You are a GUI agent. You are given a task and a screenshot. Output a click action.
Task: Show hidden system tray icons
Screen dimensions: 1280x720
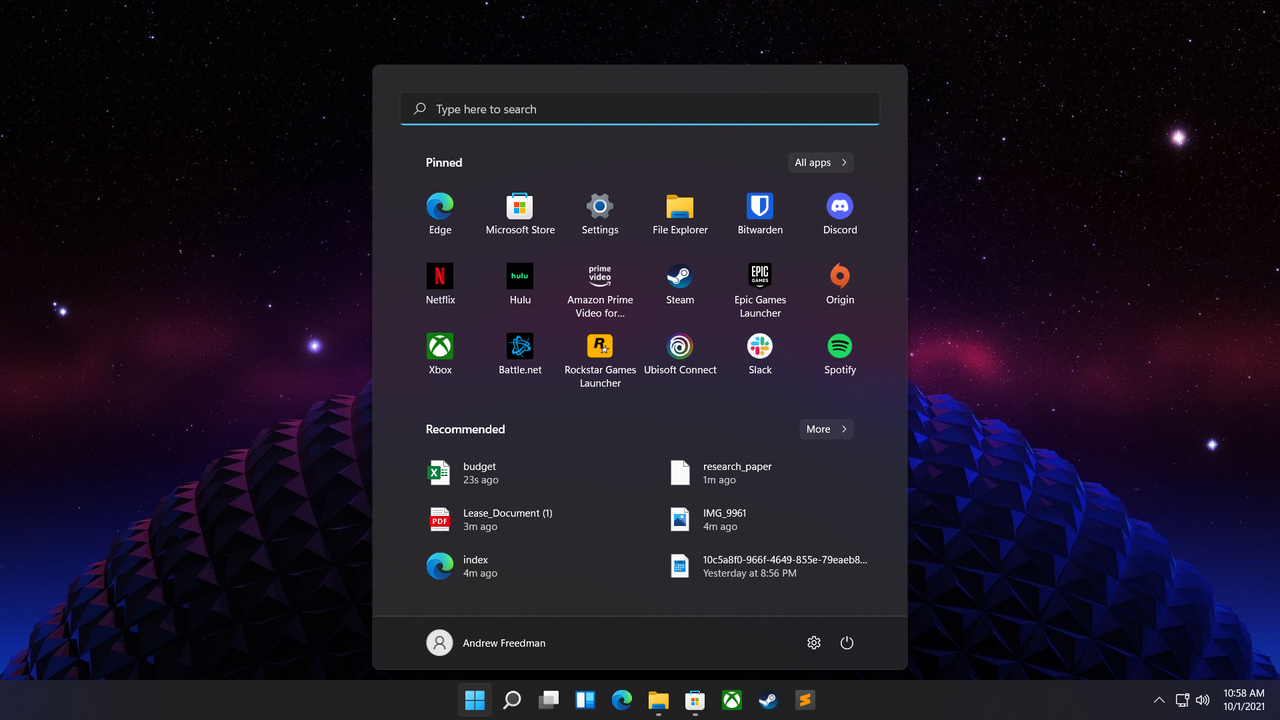pyautogui.click(x=1159, y=700)
